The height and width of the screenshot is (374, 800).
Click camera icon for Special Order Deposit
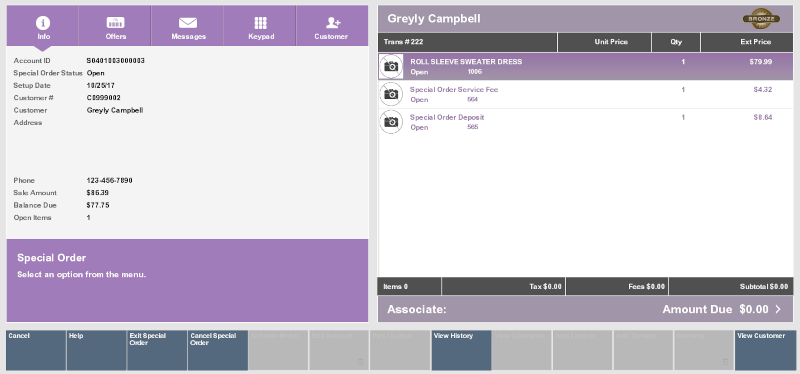391,121
